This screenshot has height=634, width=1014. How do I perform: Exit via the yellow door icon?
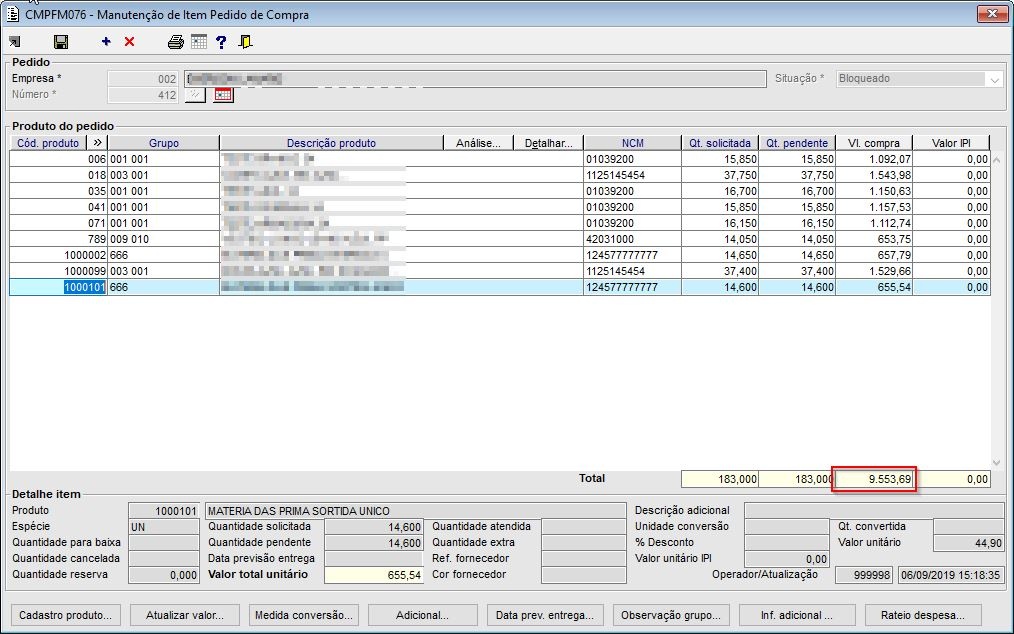pos(245,42)
